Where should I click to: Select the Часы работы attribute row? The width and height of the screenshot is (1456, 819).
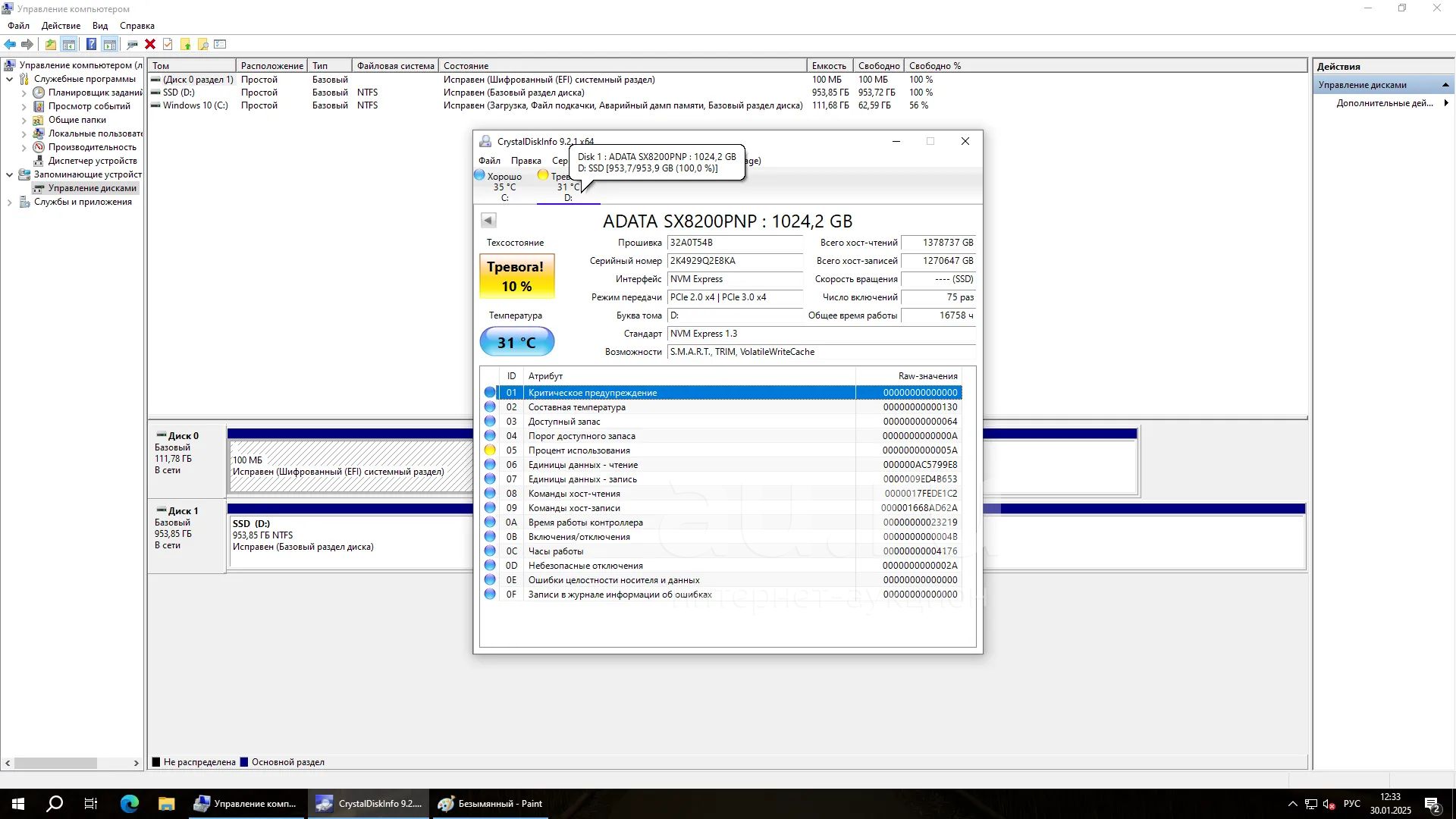pyautogui.click(x=722, y=551)
